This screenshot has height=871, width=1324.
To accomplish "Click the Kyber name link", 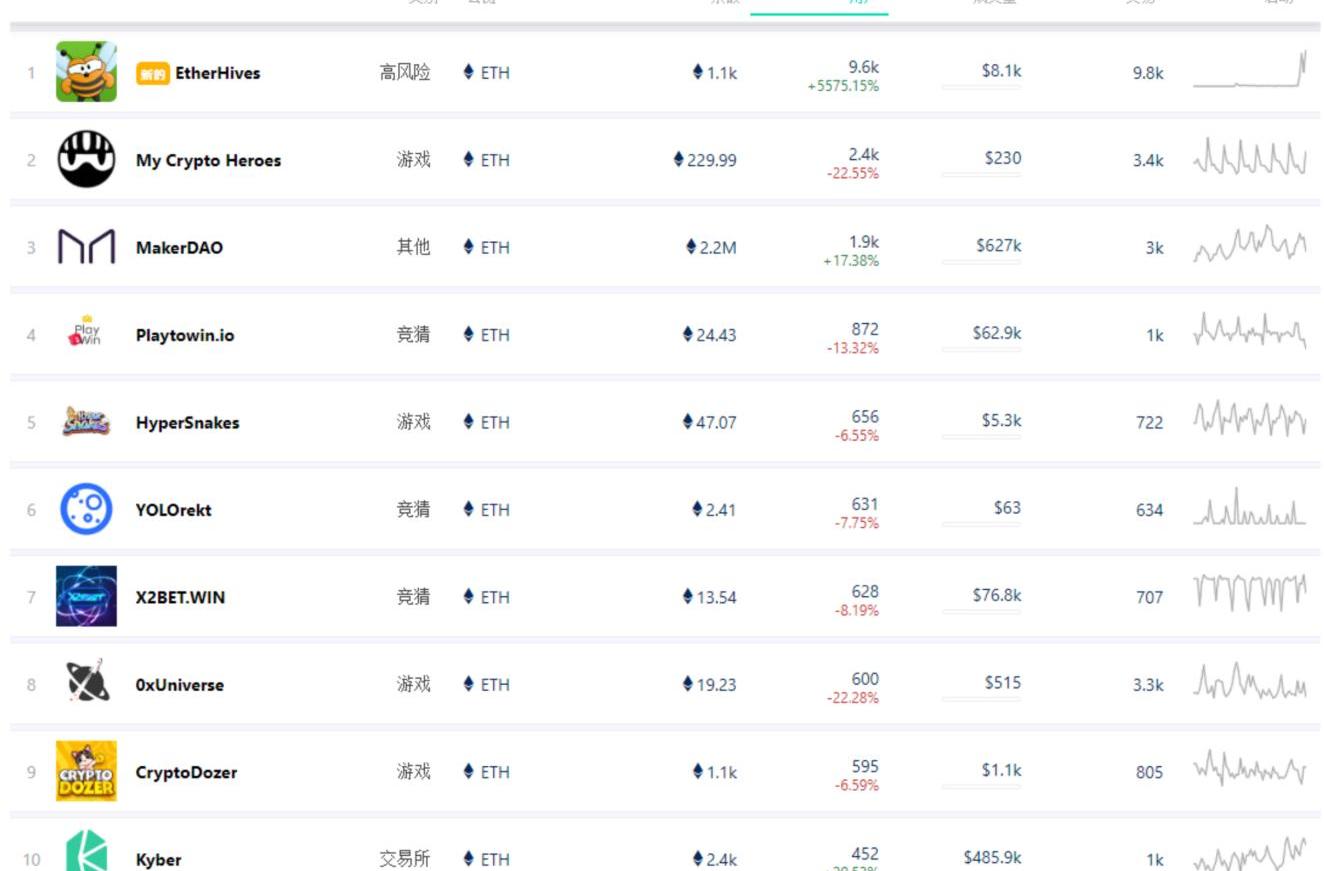I will [159, 859].
